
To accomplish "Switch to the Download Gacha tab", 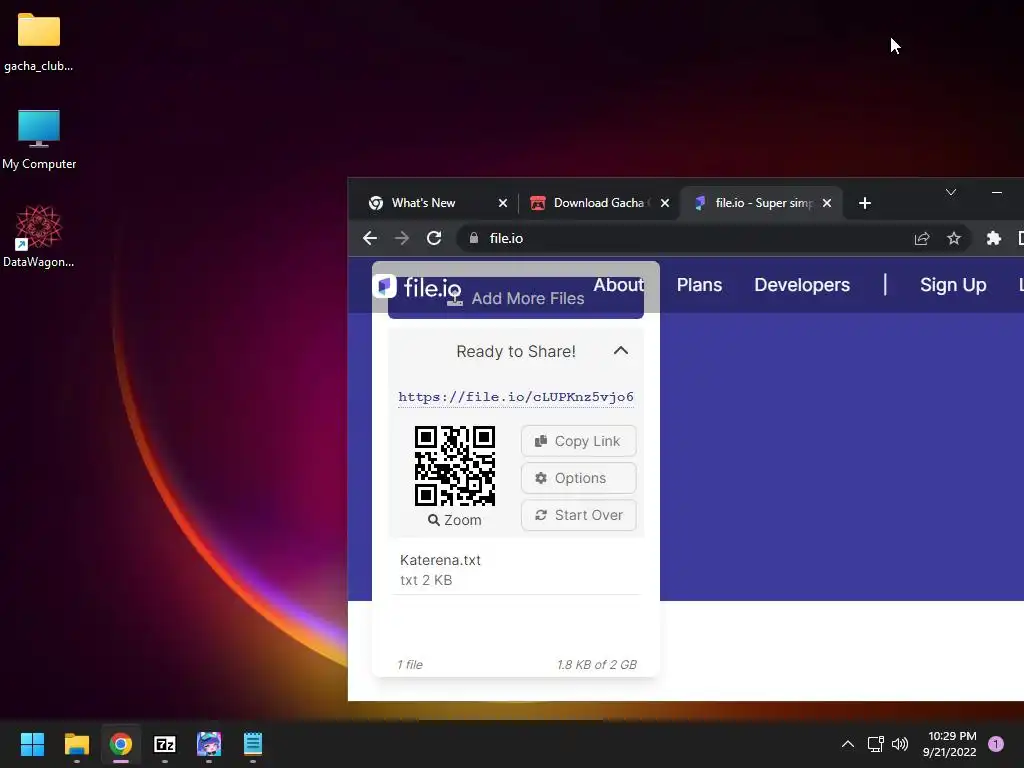I will tap(598, 203).
